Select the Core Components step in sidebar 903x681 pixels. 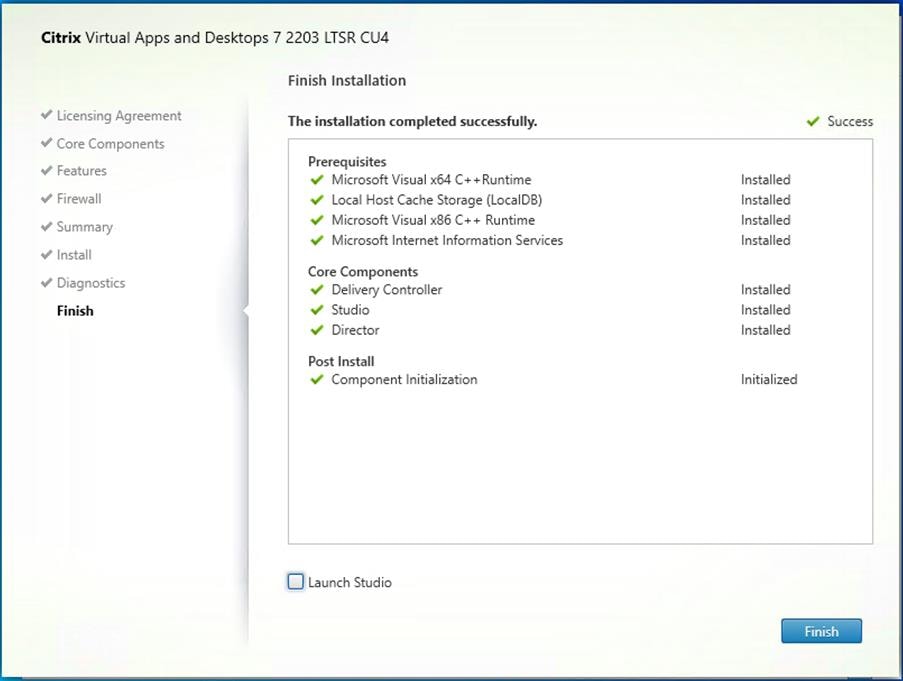coord(110,143)
